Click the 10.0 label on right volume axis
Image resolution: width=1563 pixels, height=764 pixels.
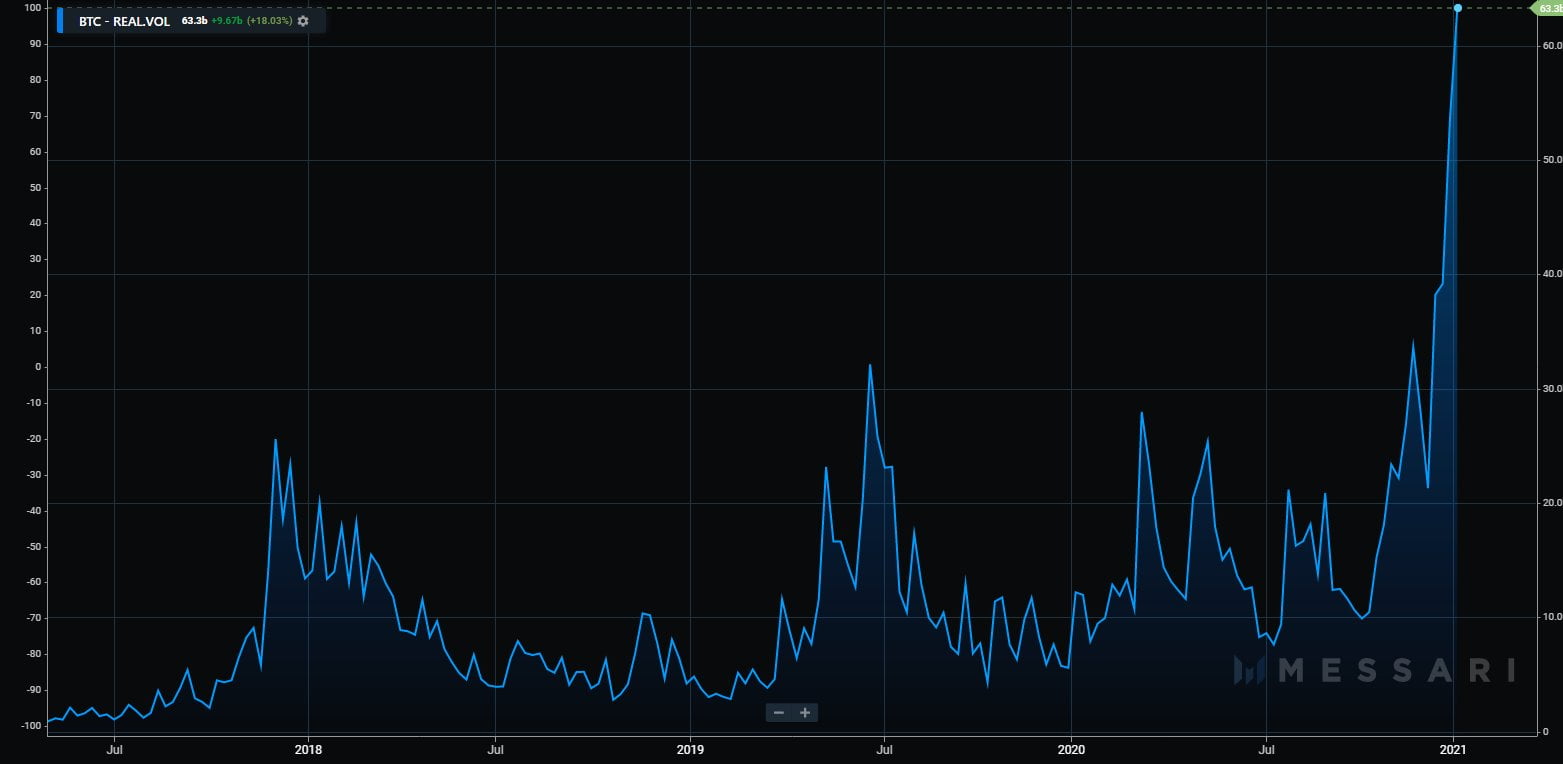click(1549, 618)
